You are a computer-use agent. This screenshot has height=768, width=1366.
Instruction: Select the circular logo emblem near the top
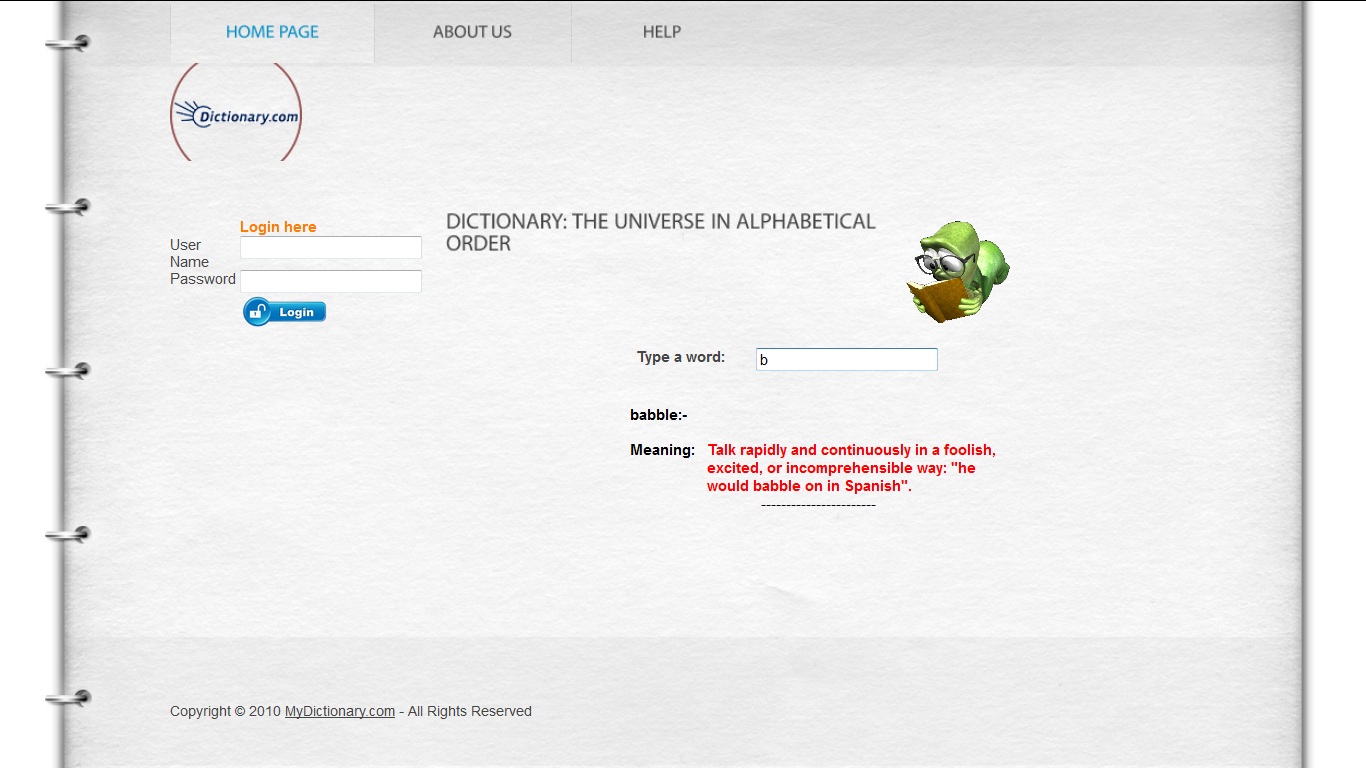(x=235, y=112)
